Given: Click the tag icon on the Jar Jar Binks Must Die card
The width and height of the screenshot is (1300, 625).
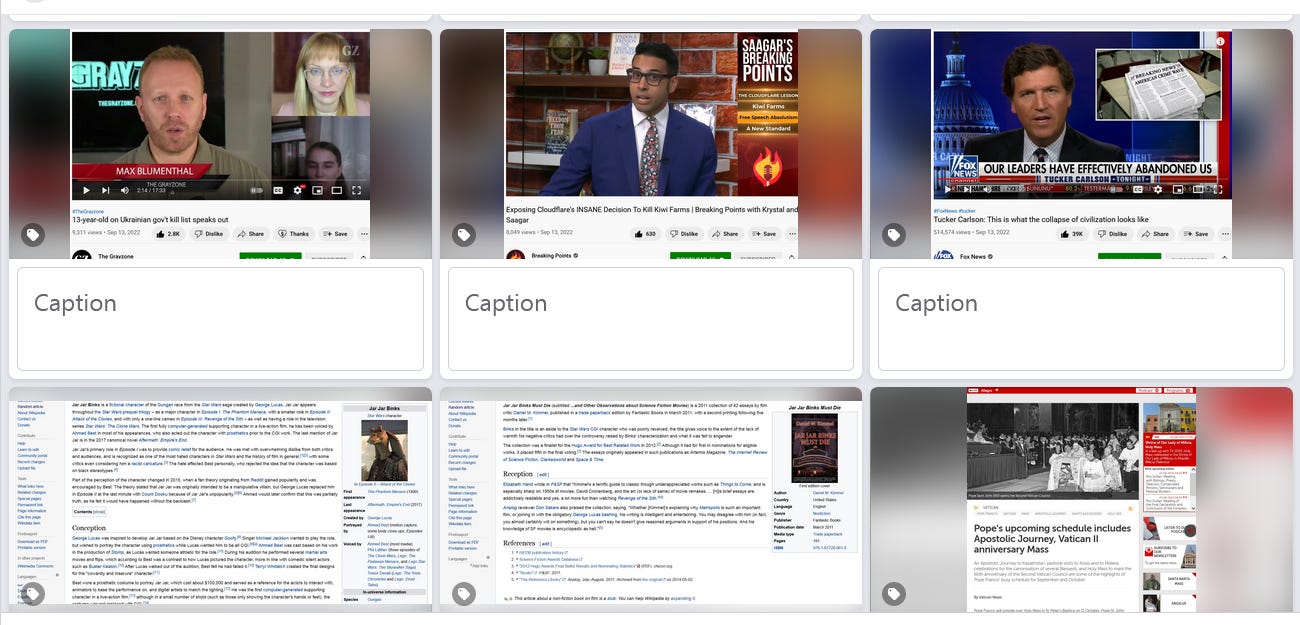Looking at the screenshot, I should [463, 595].
